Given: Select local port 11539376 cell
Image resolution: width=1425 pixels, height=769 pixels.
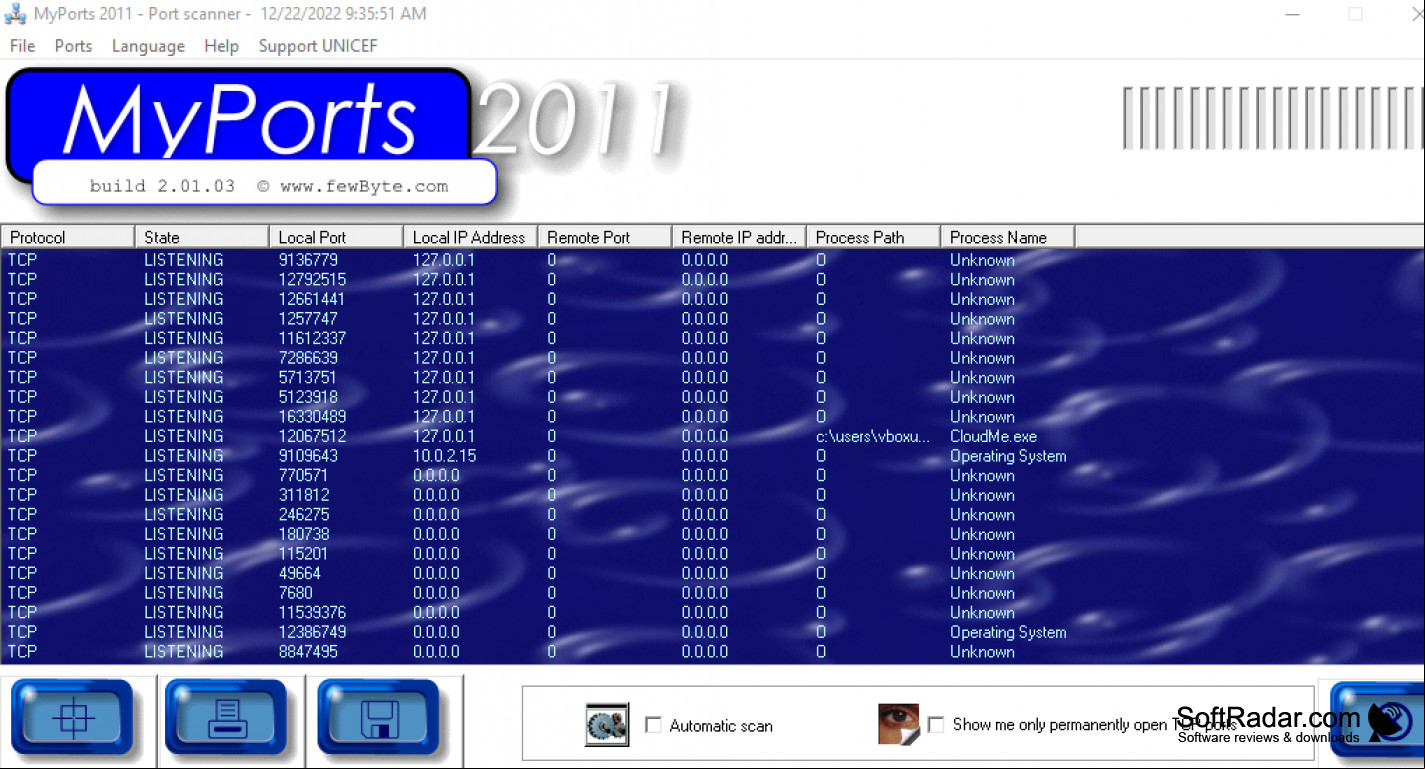Looking at the screenshot, I should point(312,612).
